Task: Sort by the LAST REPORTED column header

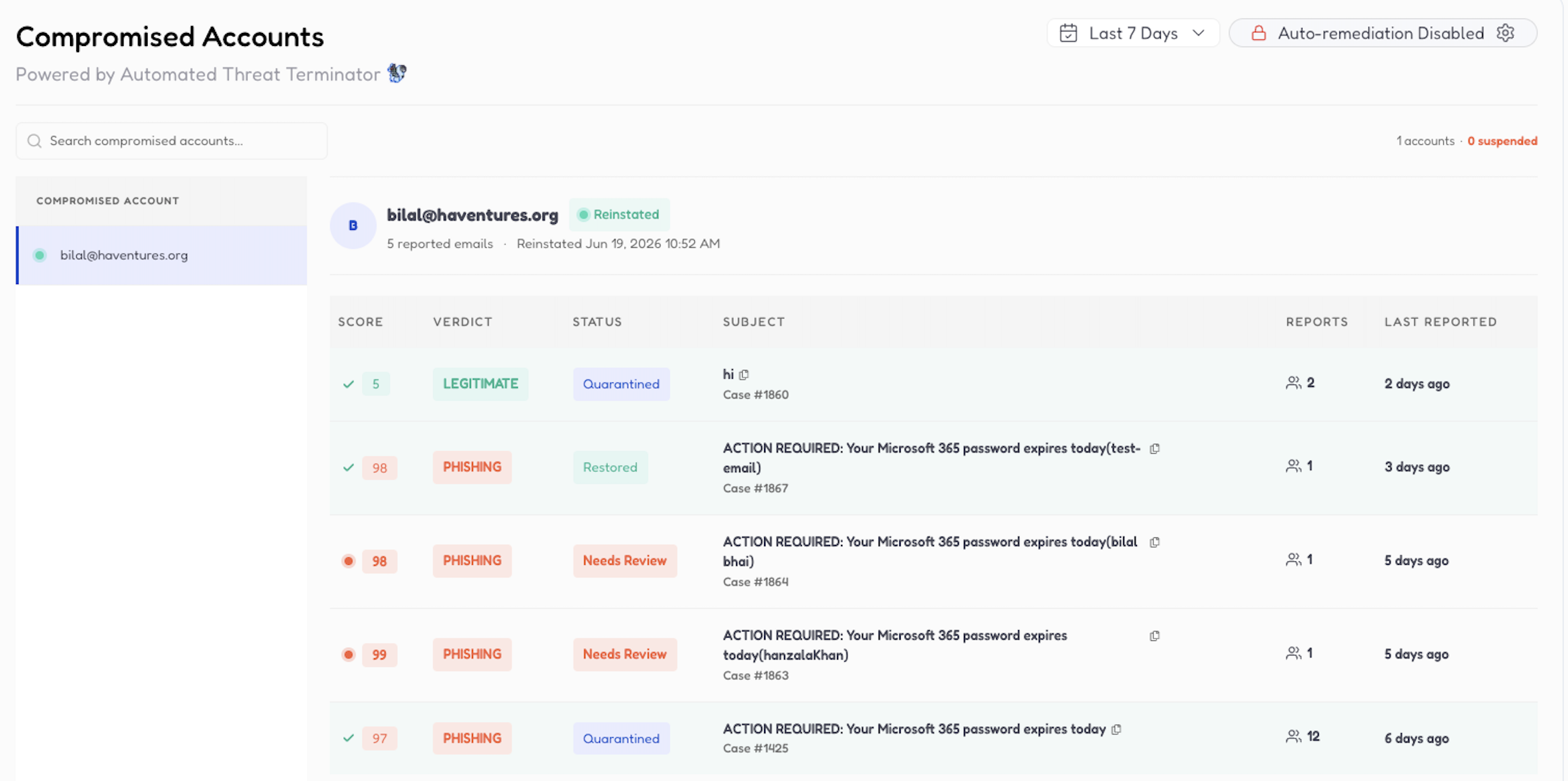Action: (1440, 322)
